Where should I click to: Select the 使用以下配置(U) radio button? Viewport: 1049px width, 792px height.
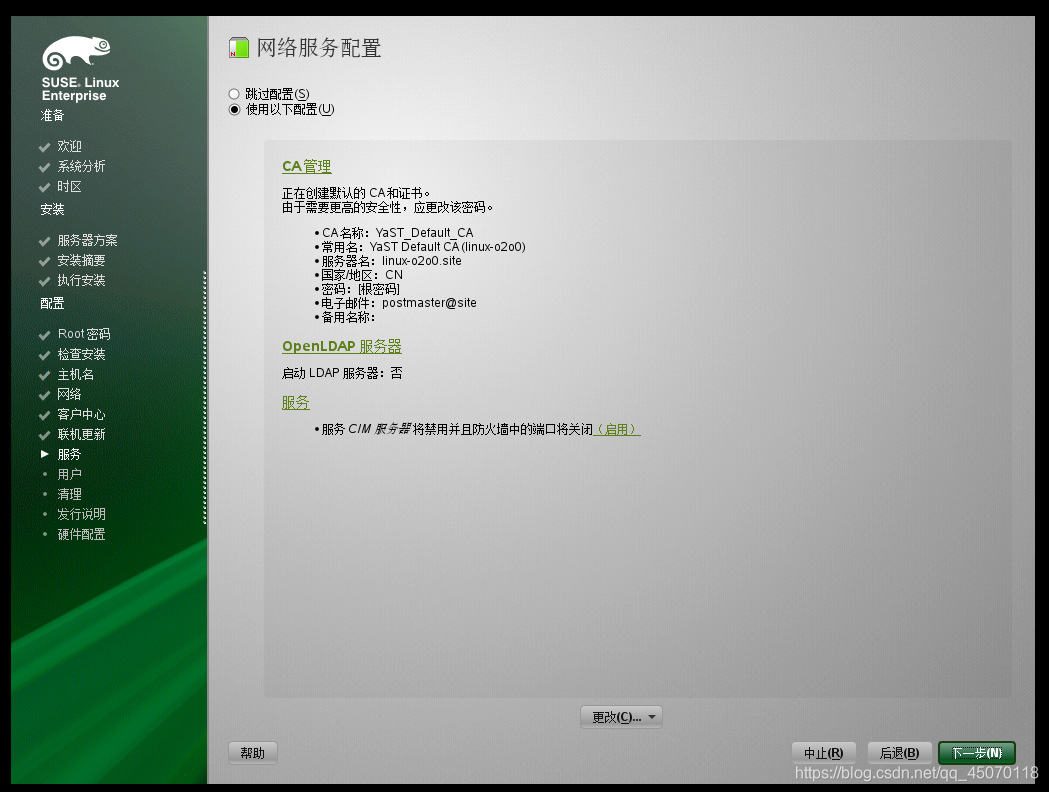pos(234,110)
